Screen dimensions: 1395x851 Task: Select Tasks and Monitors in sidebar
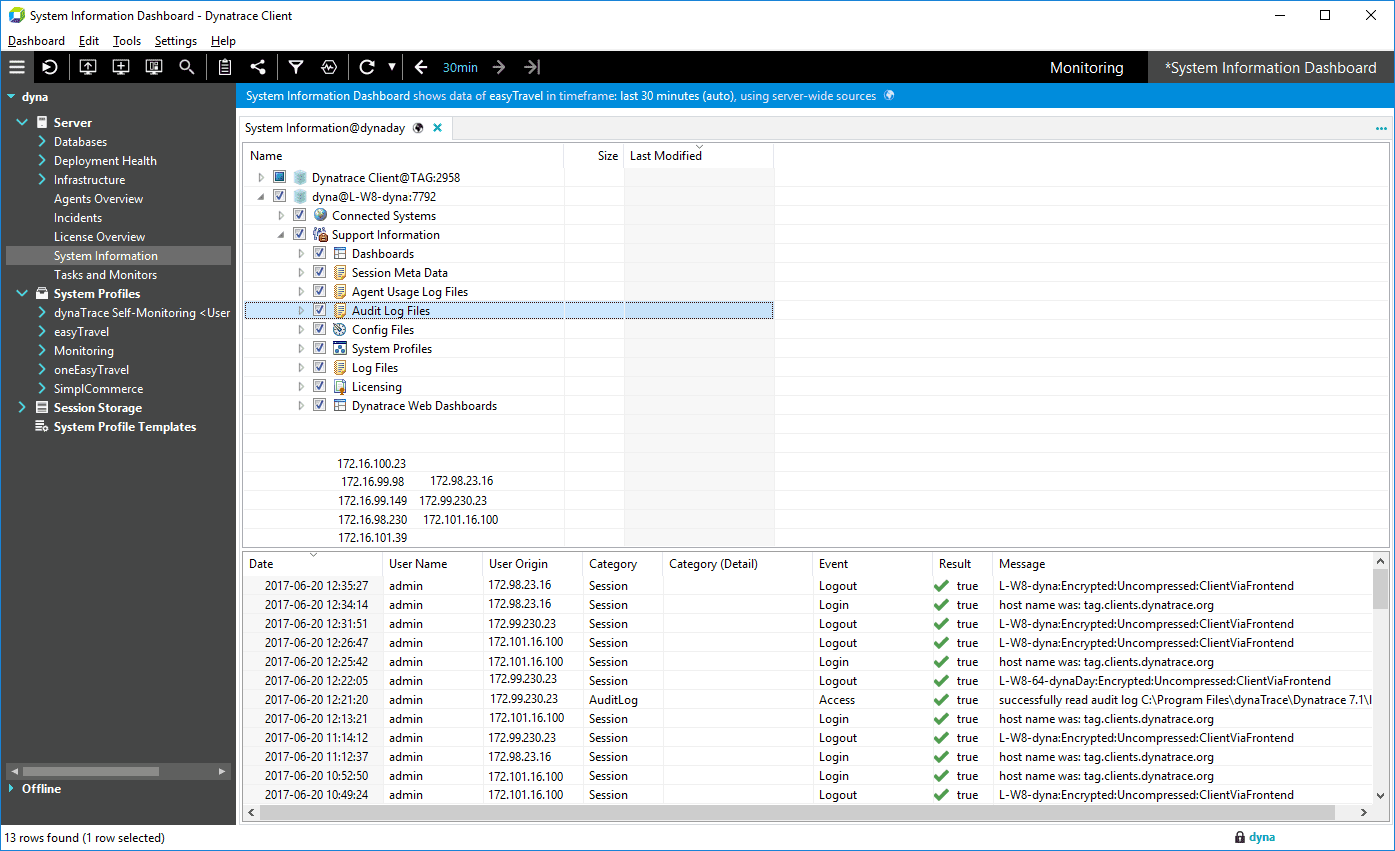tap(105, 275)
